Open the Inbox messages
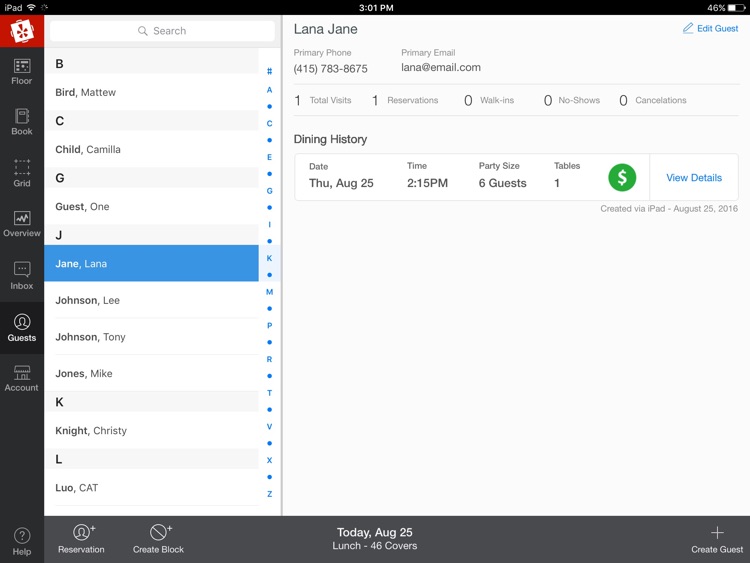The image size is (750, 563). click(22, 276)
